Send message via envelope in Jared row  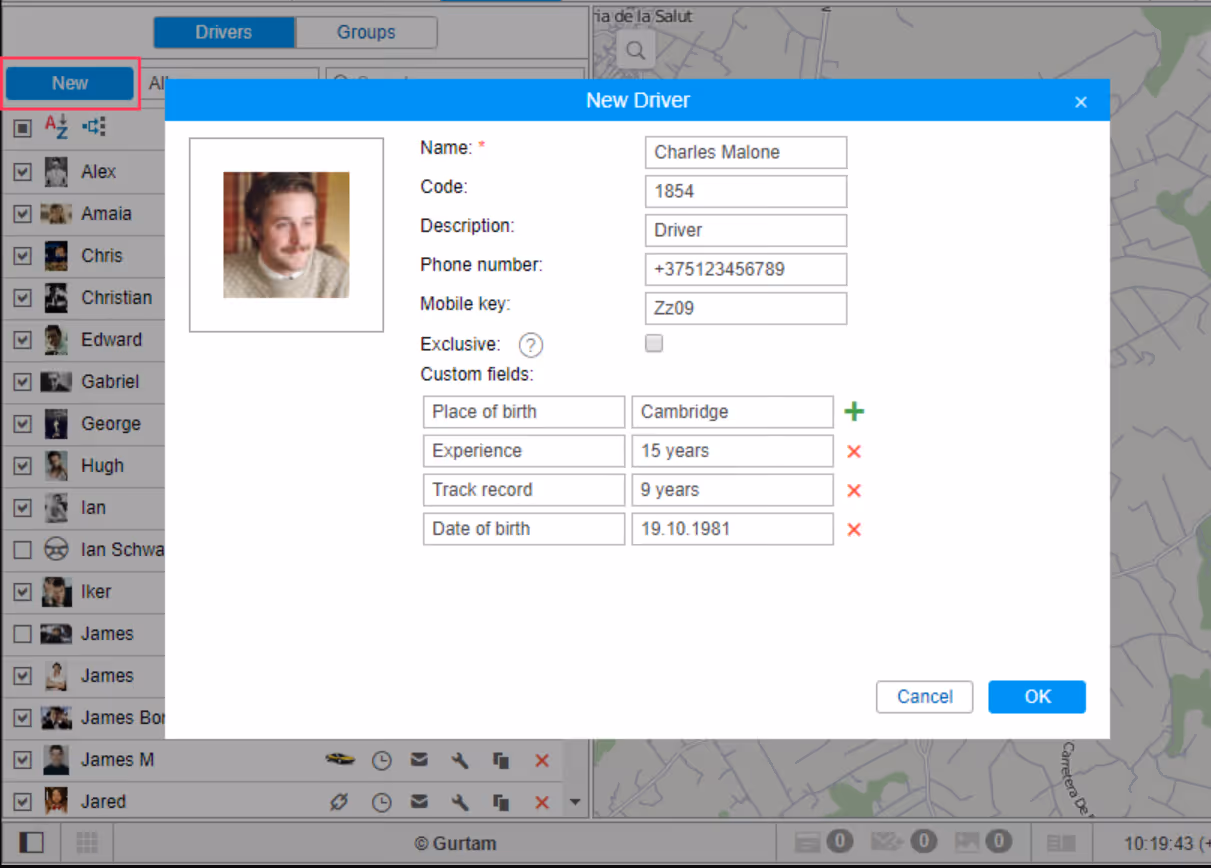pyautogui.click(x=420, y=802)
